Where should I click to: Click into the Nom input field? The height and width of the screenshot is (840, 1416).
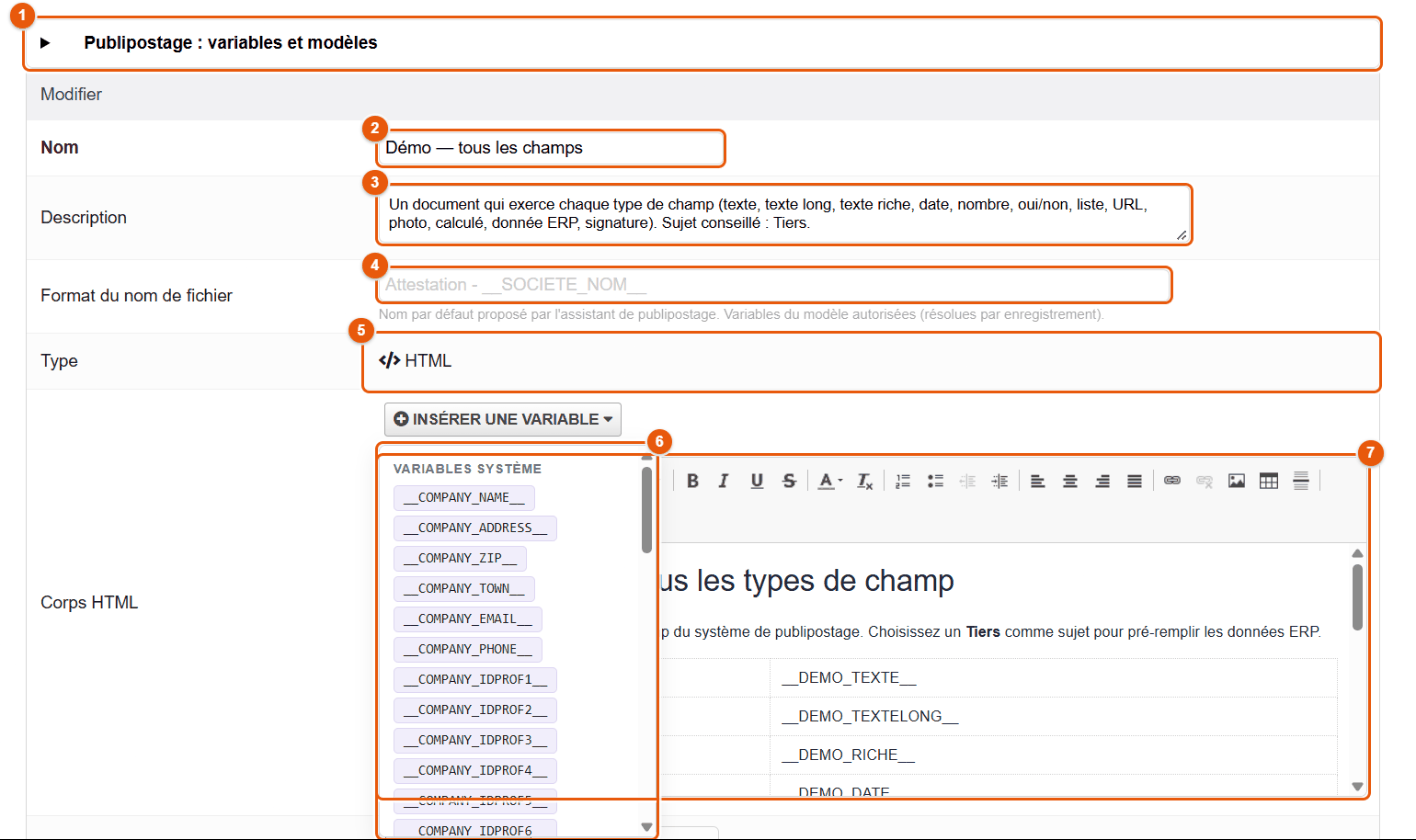coord(551,148)
